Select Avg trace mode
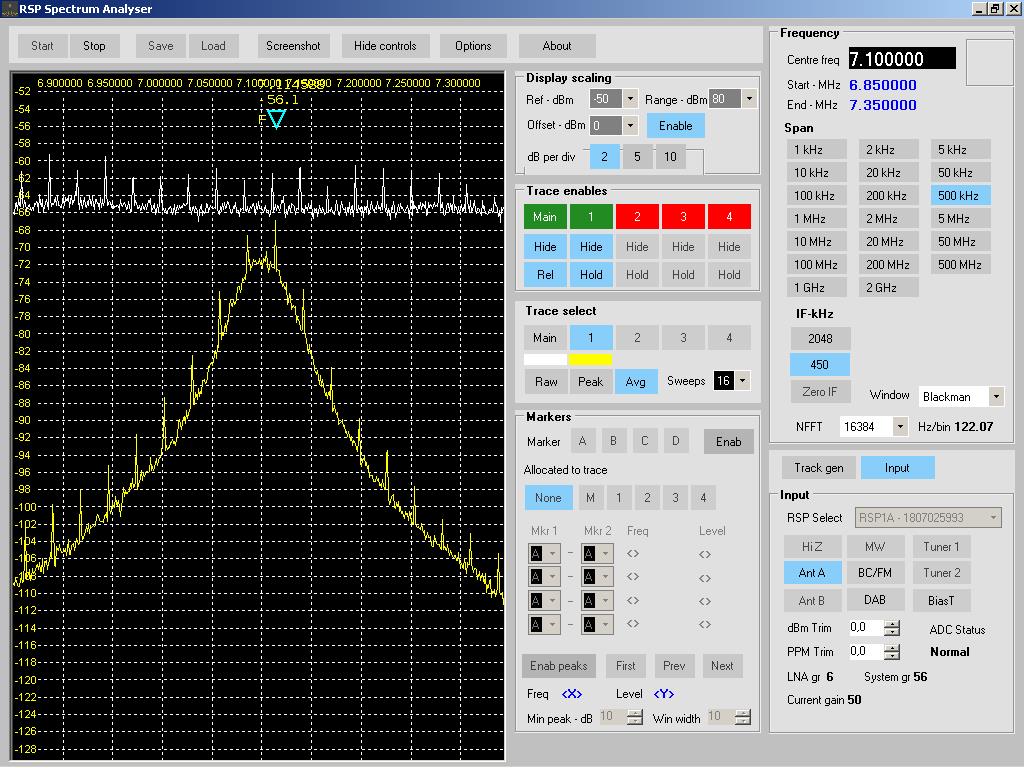This screenshot has height=768, width=1024. pyautogui.click(x=635, y=382)
